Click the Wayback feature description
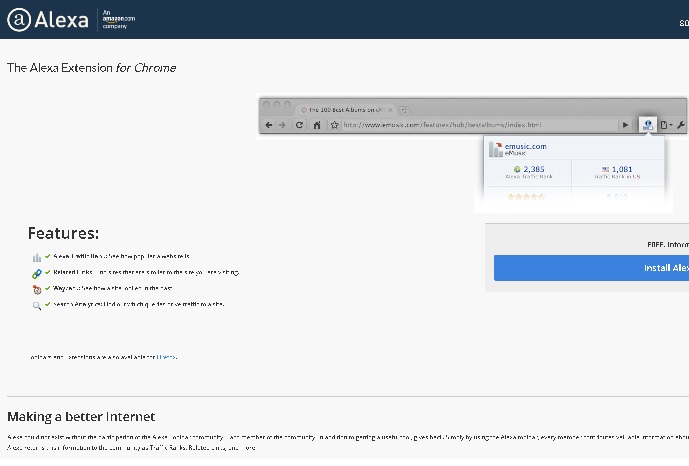Screen dimensions: 689x466 coord(112,289)
